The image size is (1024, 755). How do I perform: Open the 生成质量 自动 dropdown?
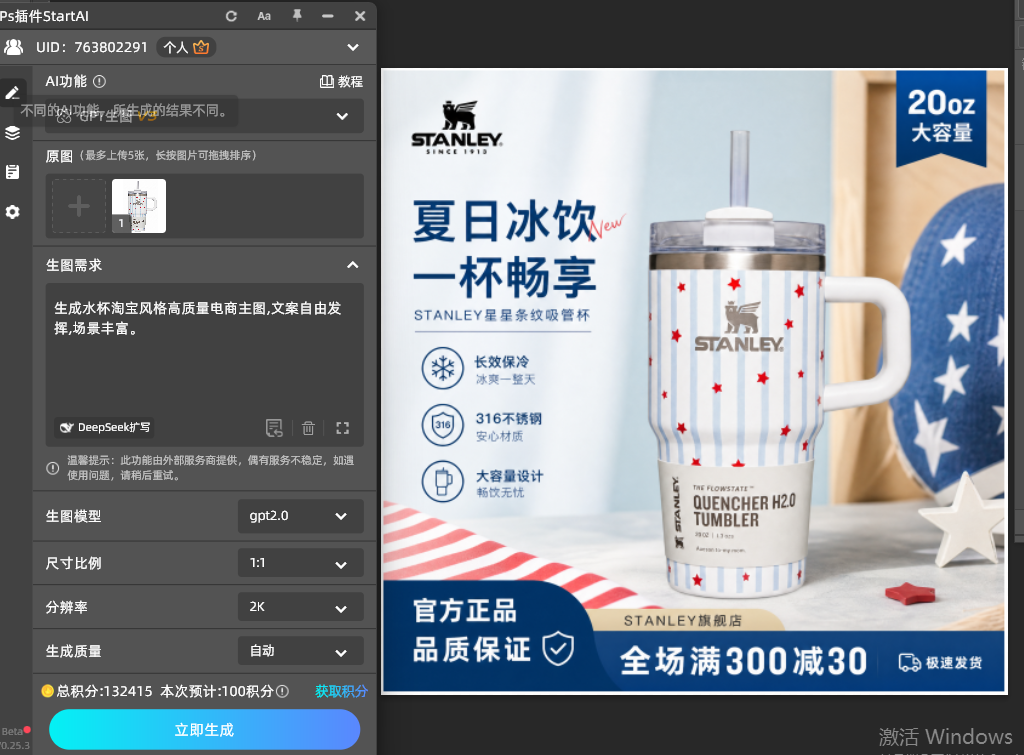pyautogui.click(x=300, y=651)
